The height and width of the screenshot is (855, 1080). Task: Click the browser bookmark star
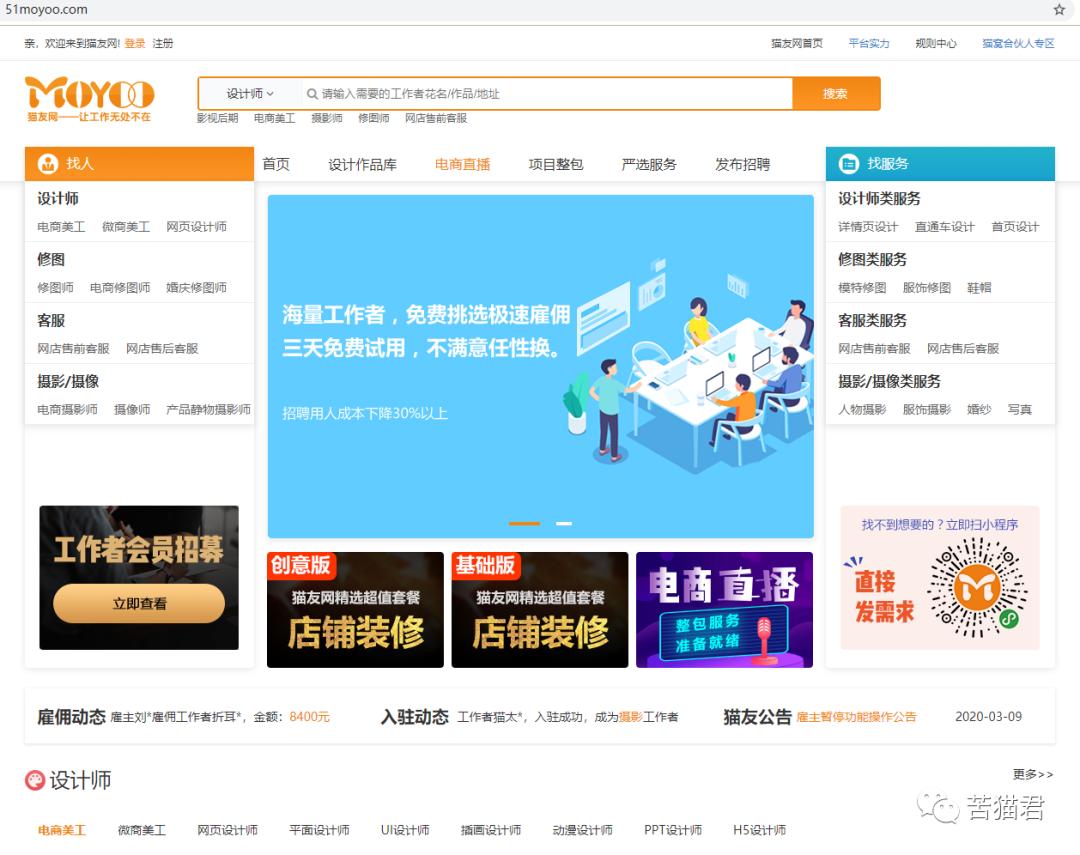coord(1058,9)
